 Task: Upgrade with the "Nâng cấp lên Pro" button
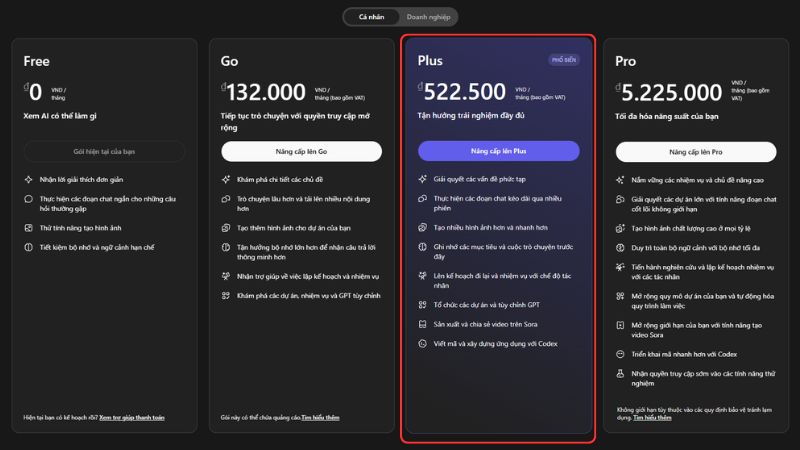696,151
